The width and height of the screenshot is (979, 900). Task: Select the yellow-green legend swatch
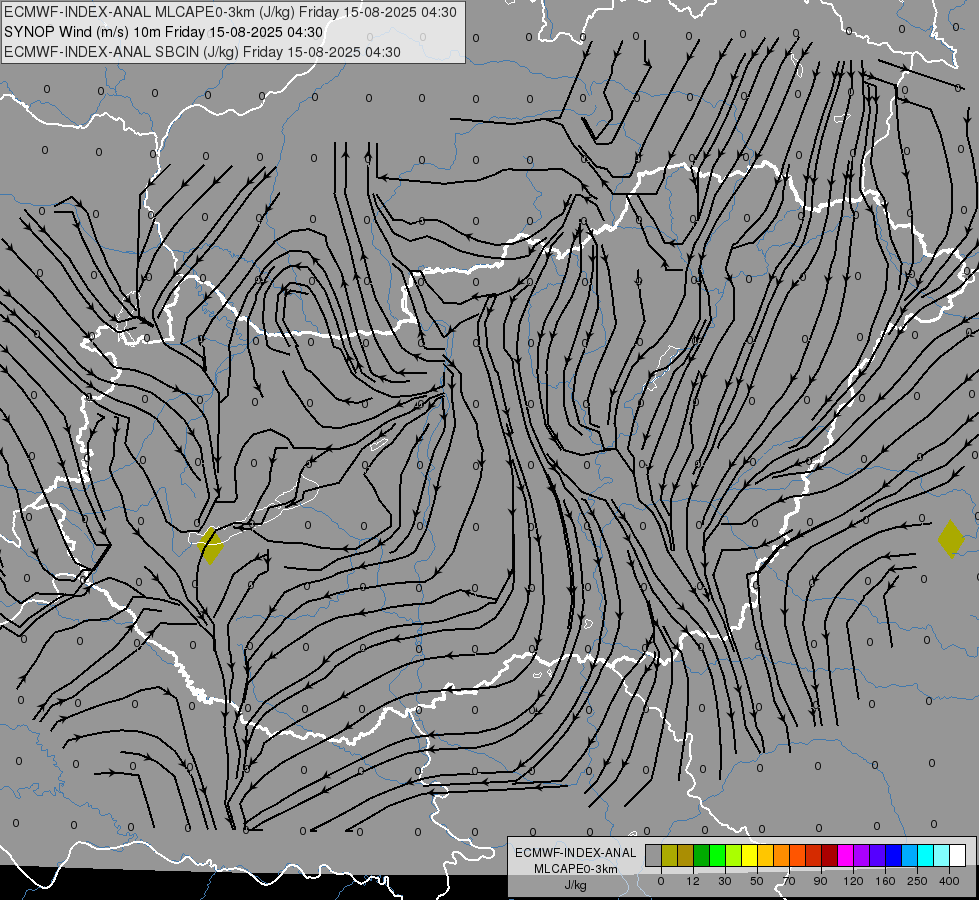click(734, 856)
